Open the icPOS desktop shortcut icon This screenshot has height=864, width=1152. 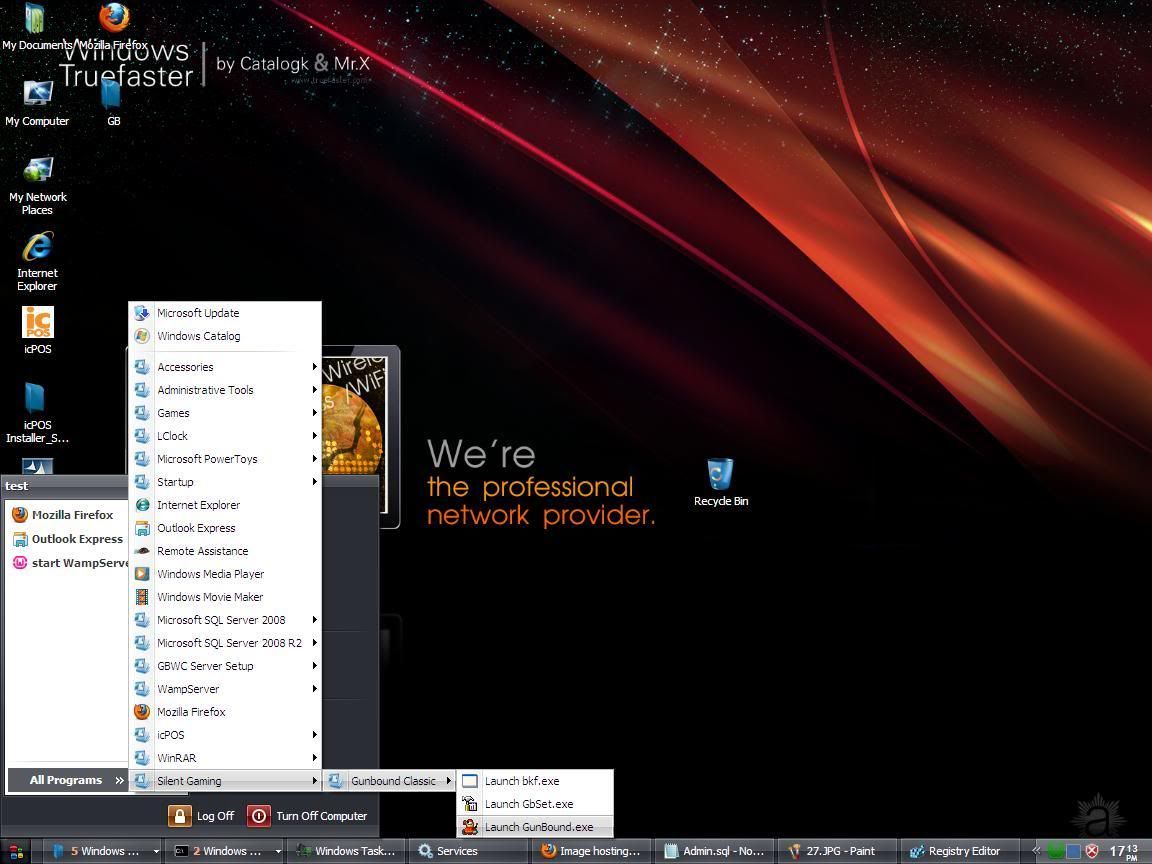click(x=37, y=324)
